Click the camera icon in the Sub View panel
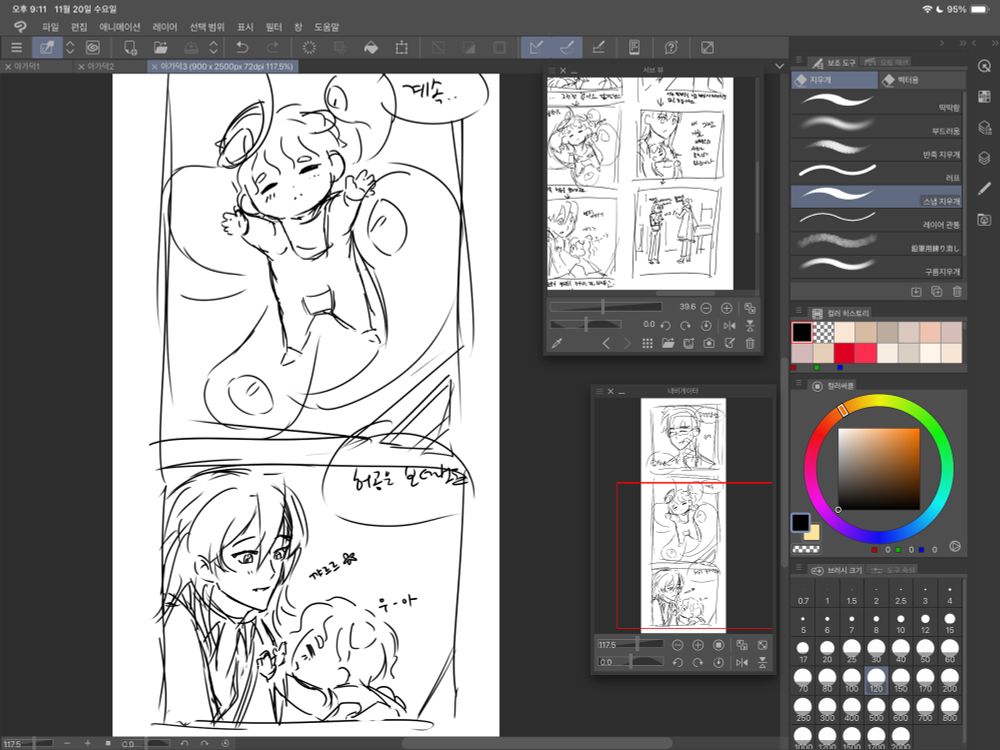Viewport: 1000px width, 750px height. (x=709, y=343)
